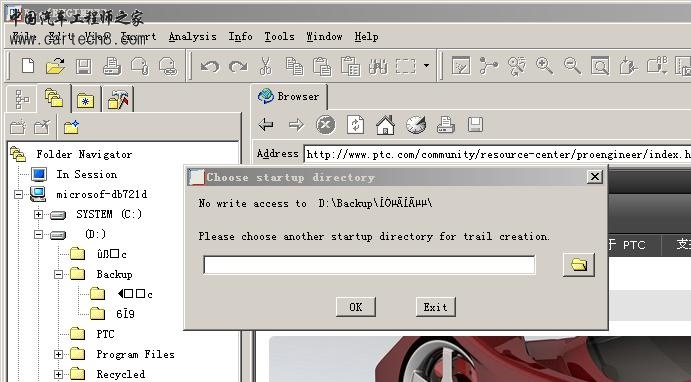691x382 pixels.
Task: Expand the SYSTEM (C:) drive
Action: (39, 215)
